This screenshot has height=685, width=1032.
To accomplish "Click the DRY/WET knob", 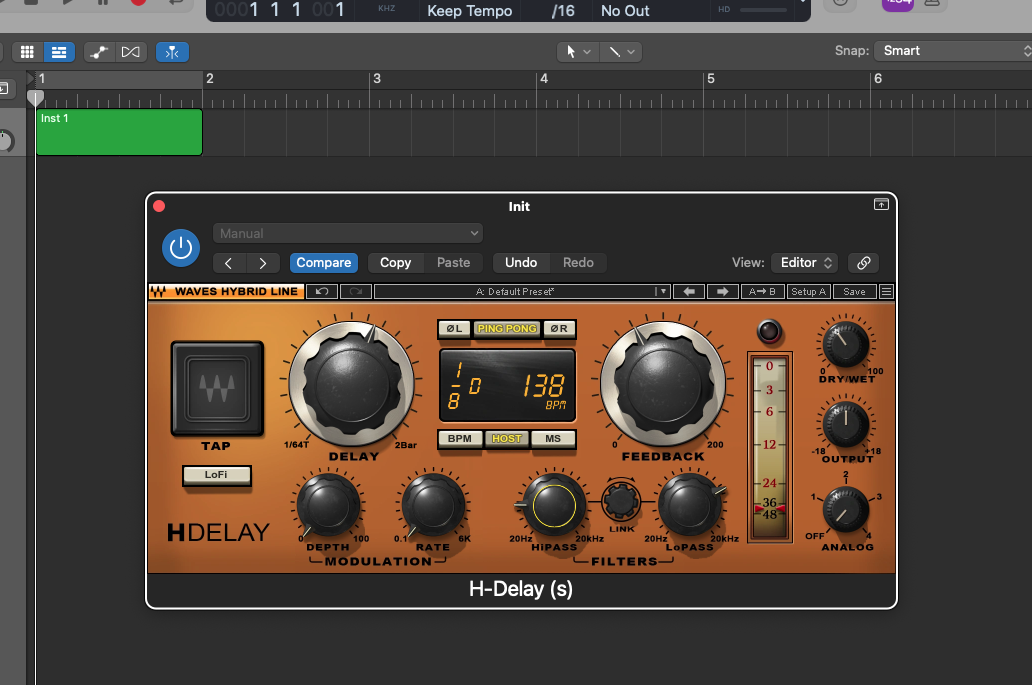I will coord(846,345).
